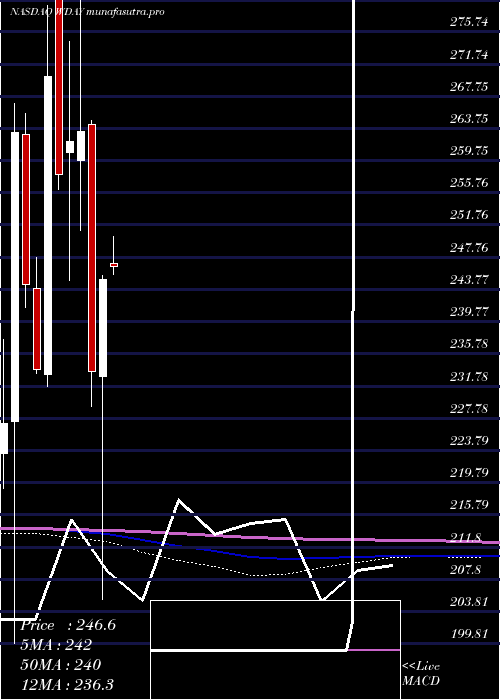Viewport: 500px width, 700px height.
Task: Click the 247.76 price axis label
Action: point(469,247)
